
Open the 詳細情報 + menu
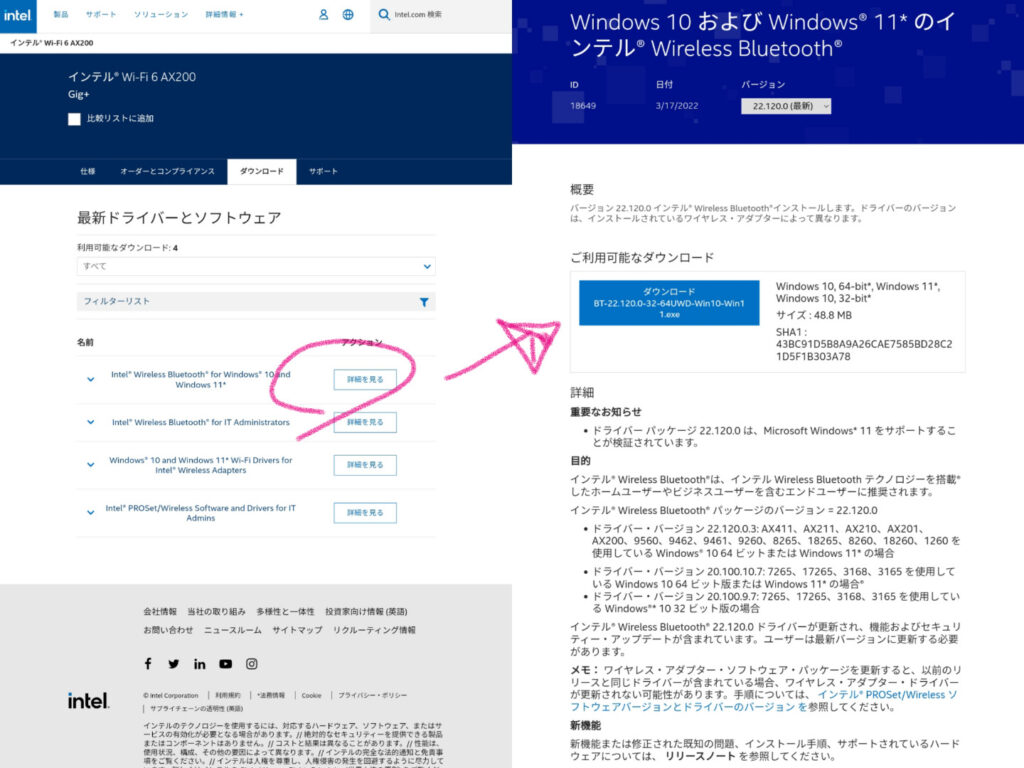tap(224, 14)
